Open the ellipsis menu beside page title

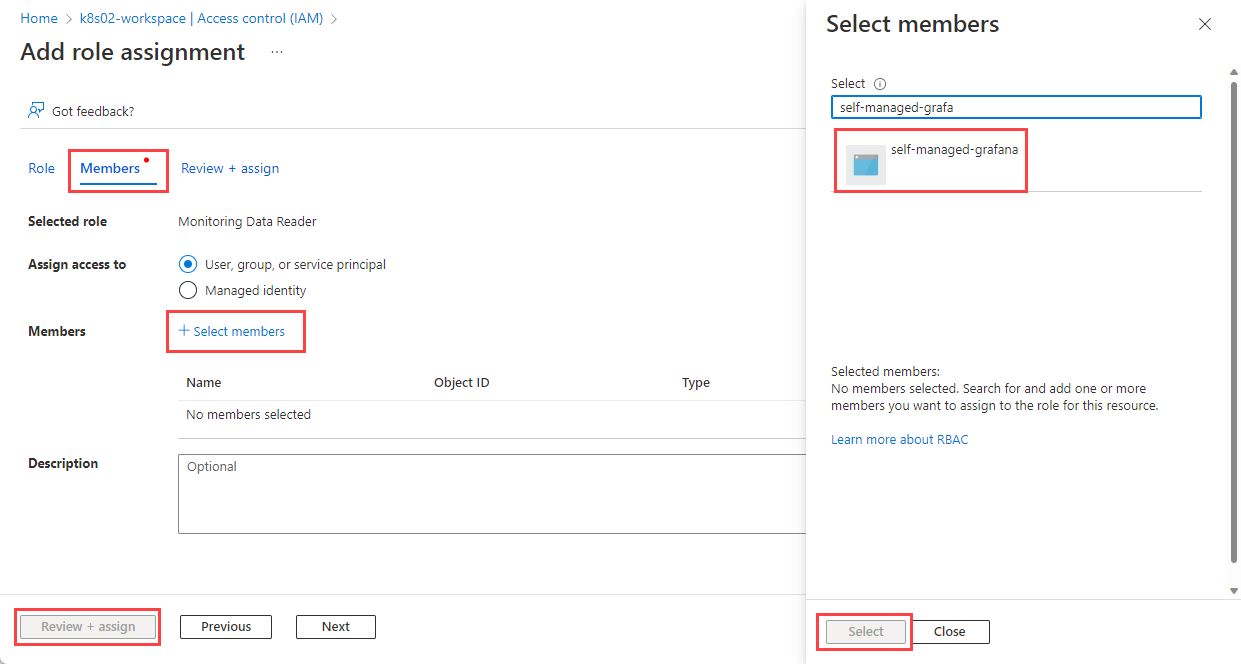(277, 52)
